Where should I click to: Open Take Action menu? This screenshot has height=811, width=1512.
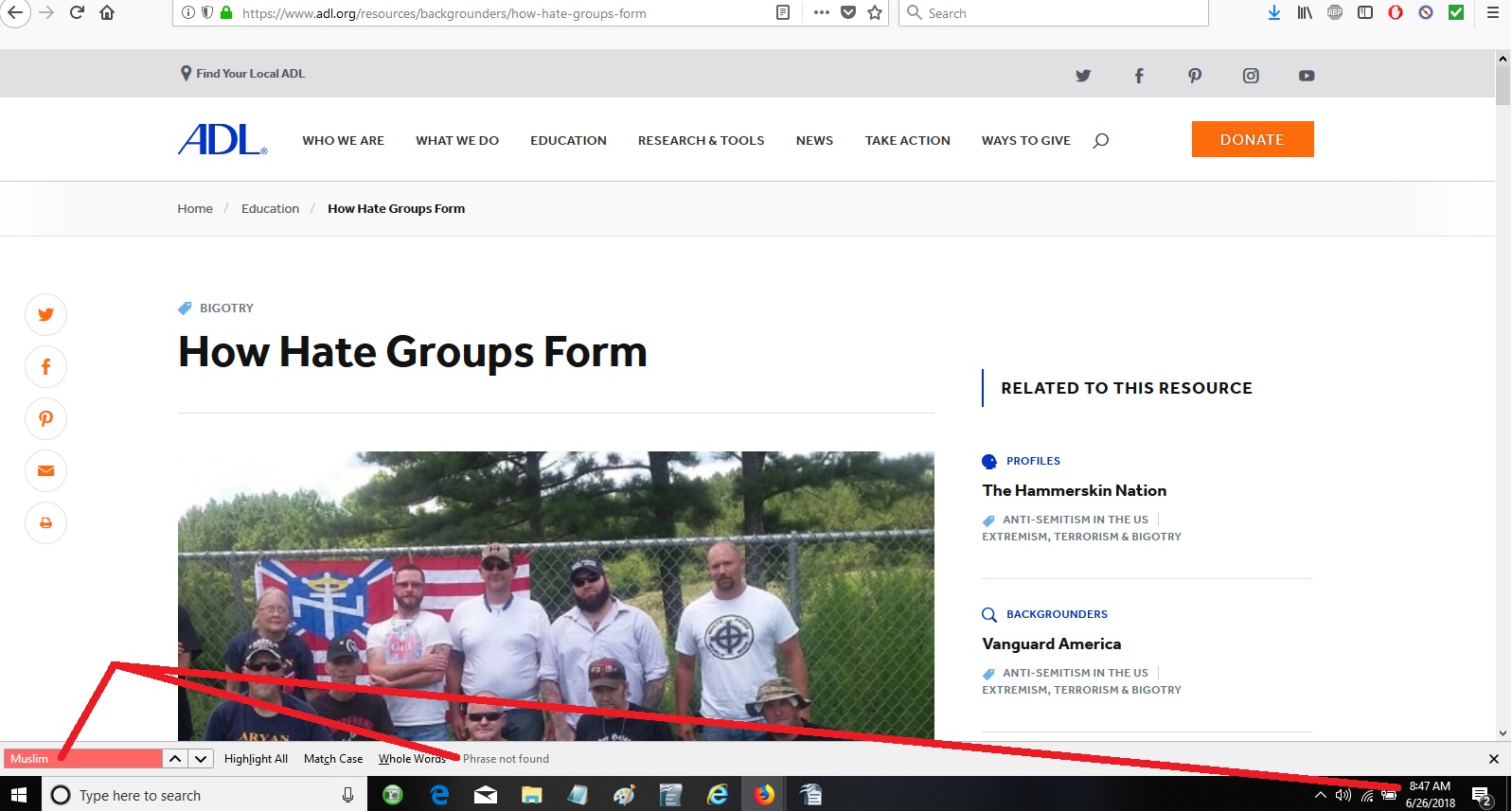907,140
